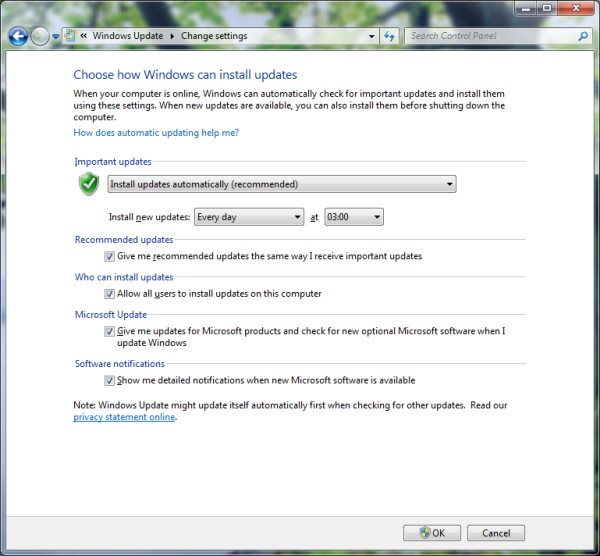The width and height of the screenshot is (600, 556).
Task: Open How does automatic updating help me link
Action: 156,133
